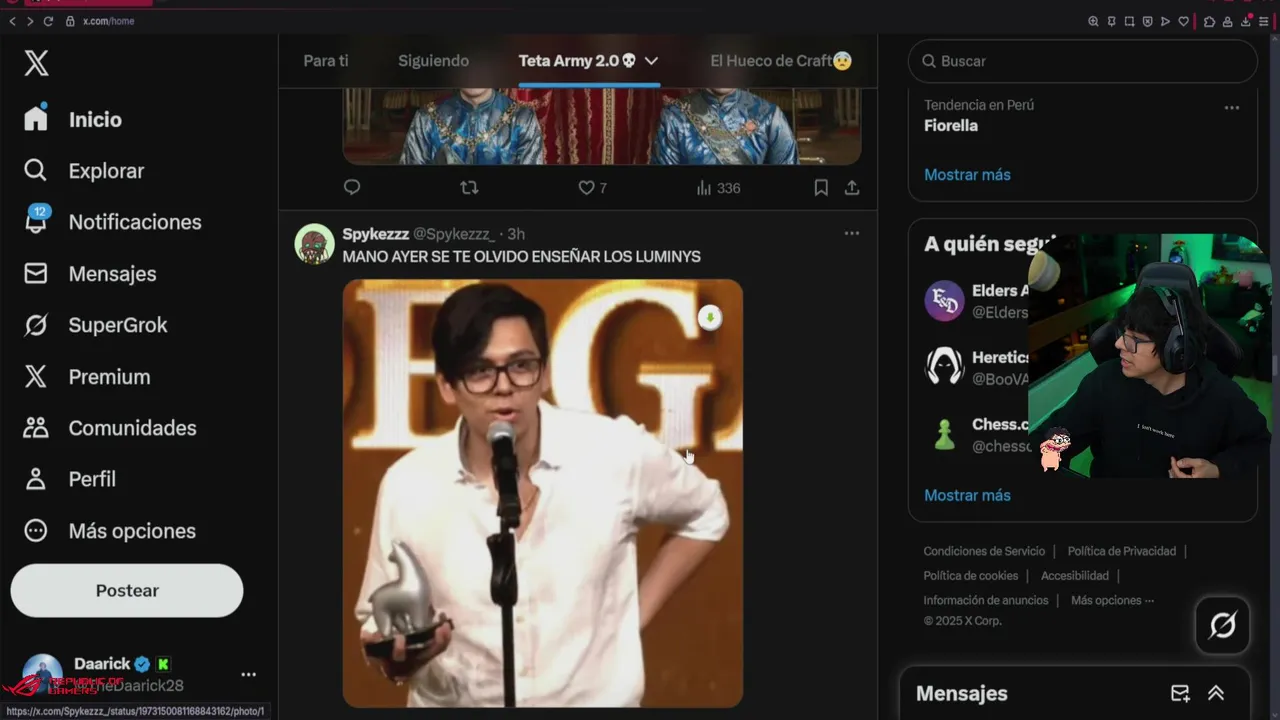
Task: Reload the page in browser toolbar
Action: (x=48, y=21)
